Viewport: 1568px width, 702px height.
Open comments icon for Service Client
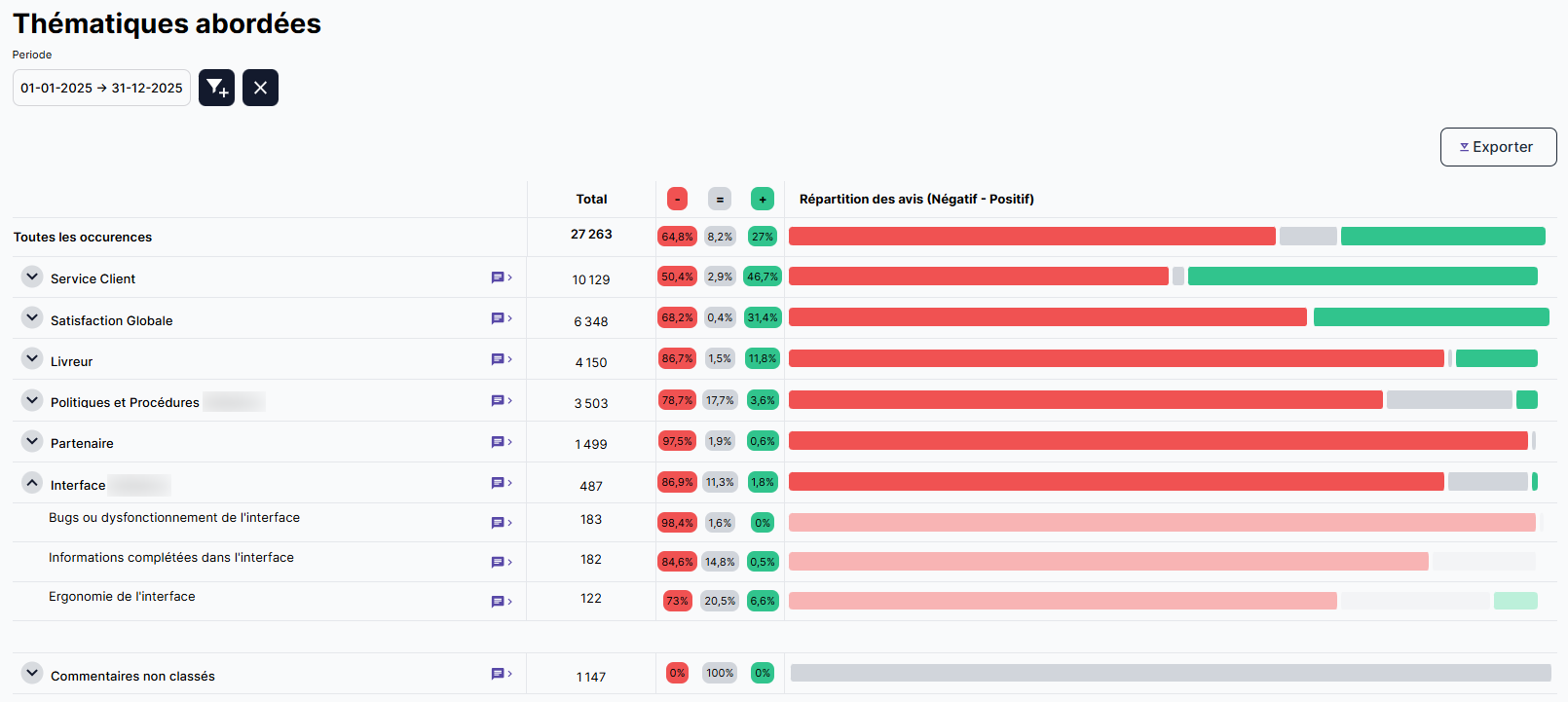(501, 277)
